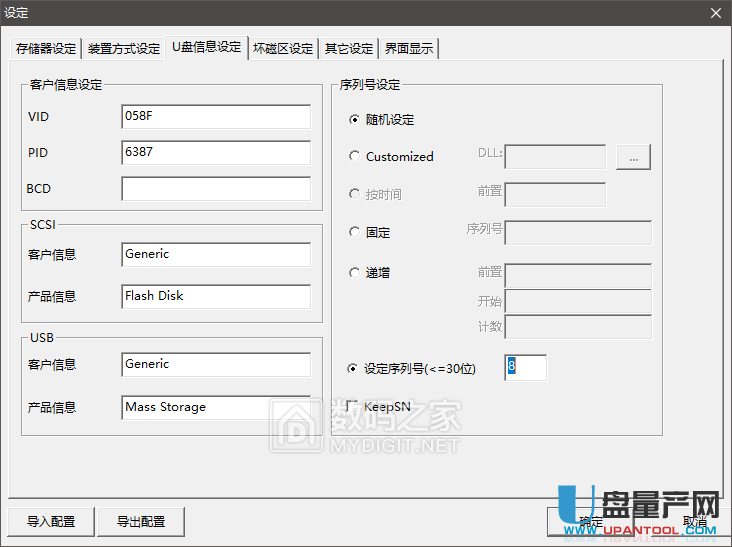Pick the 递增 radio option
732x547 pixels.
(x=354, y=272)
